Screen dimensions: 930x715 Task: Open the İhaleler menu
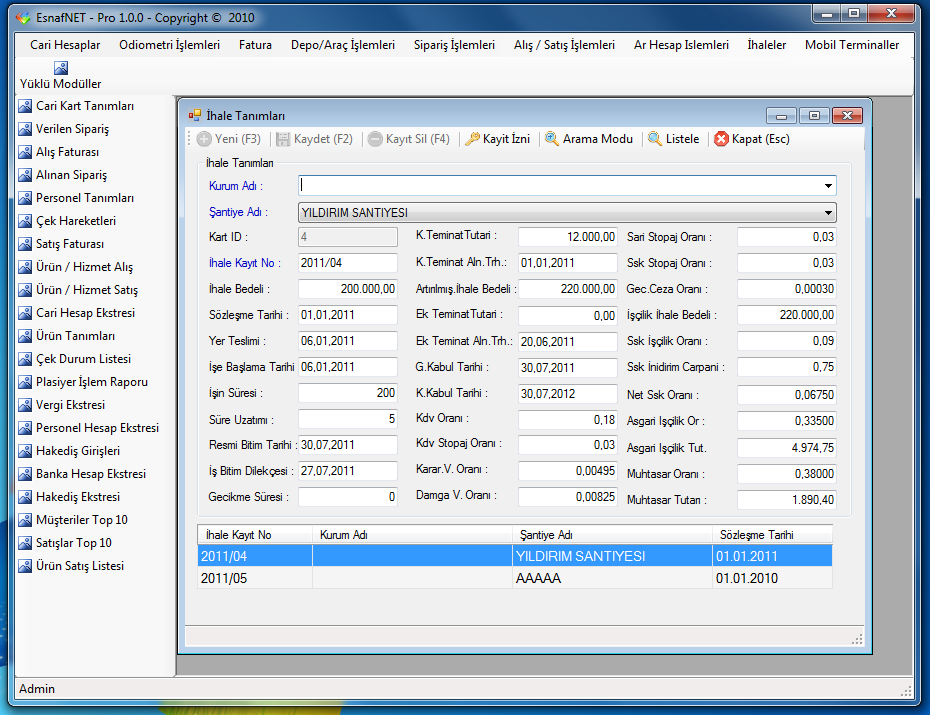[x=767, y=45]
